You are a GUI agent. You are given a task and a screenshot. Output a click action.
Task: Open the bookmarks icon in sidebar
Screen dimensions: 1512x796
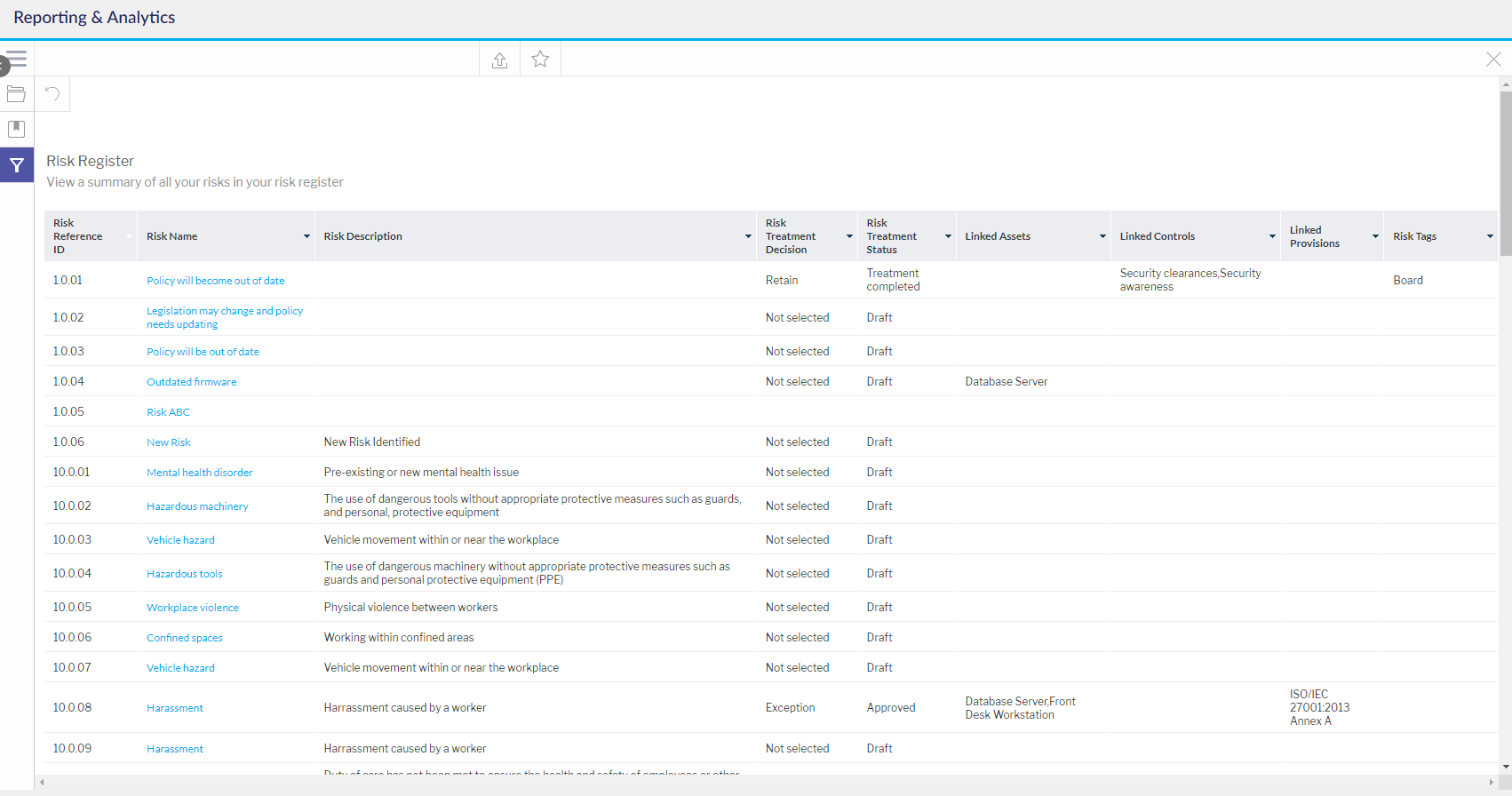[16, 129]
